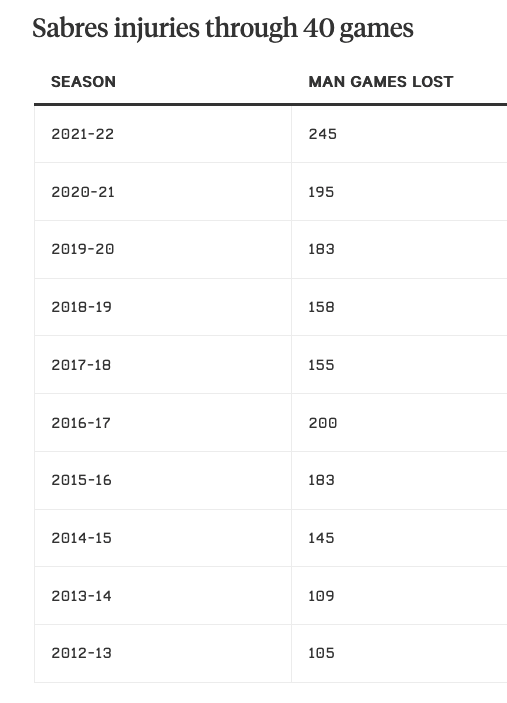The image size is (507, 703).
Task: Click the 145 man games lost value
Action: pos(321,538)
